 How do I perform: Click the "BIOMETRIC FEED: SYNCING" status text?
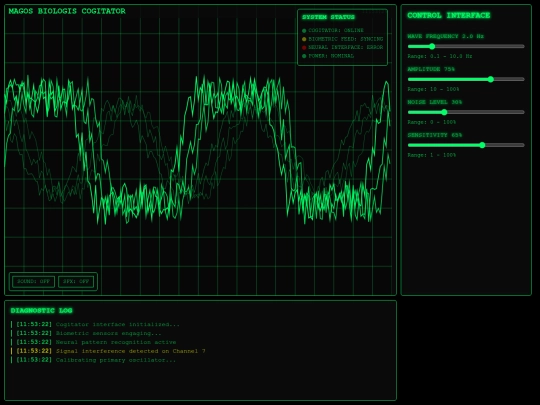pyautogui.click(x=346, y=39)
